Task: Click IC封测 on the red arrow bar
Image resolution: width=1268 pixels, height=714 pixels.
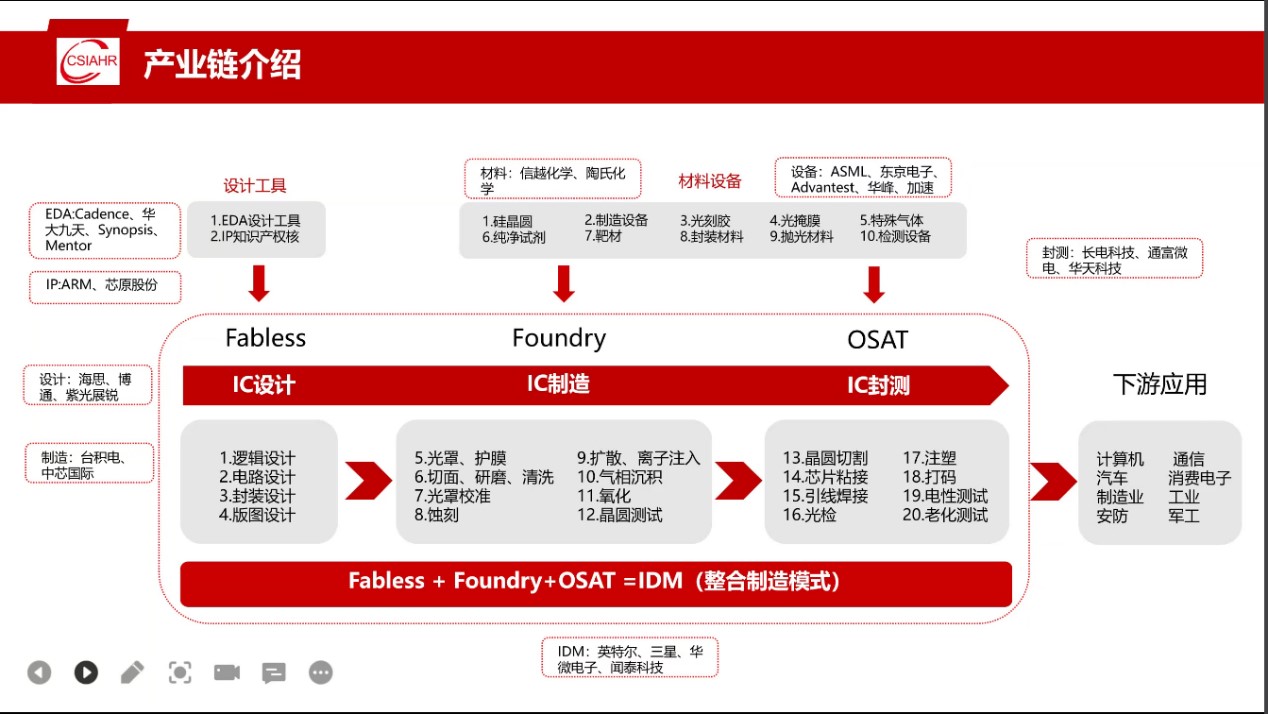Action: (878, 385)
